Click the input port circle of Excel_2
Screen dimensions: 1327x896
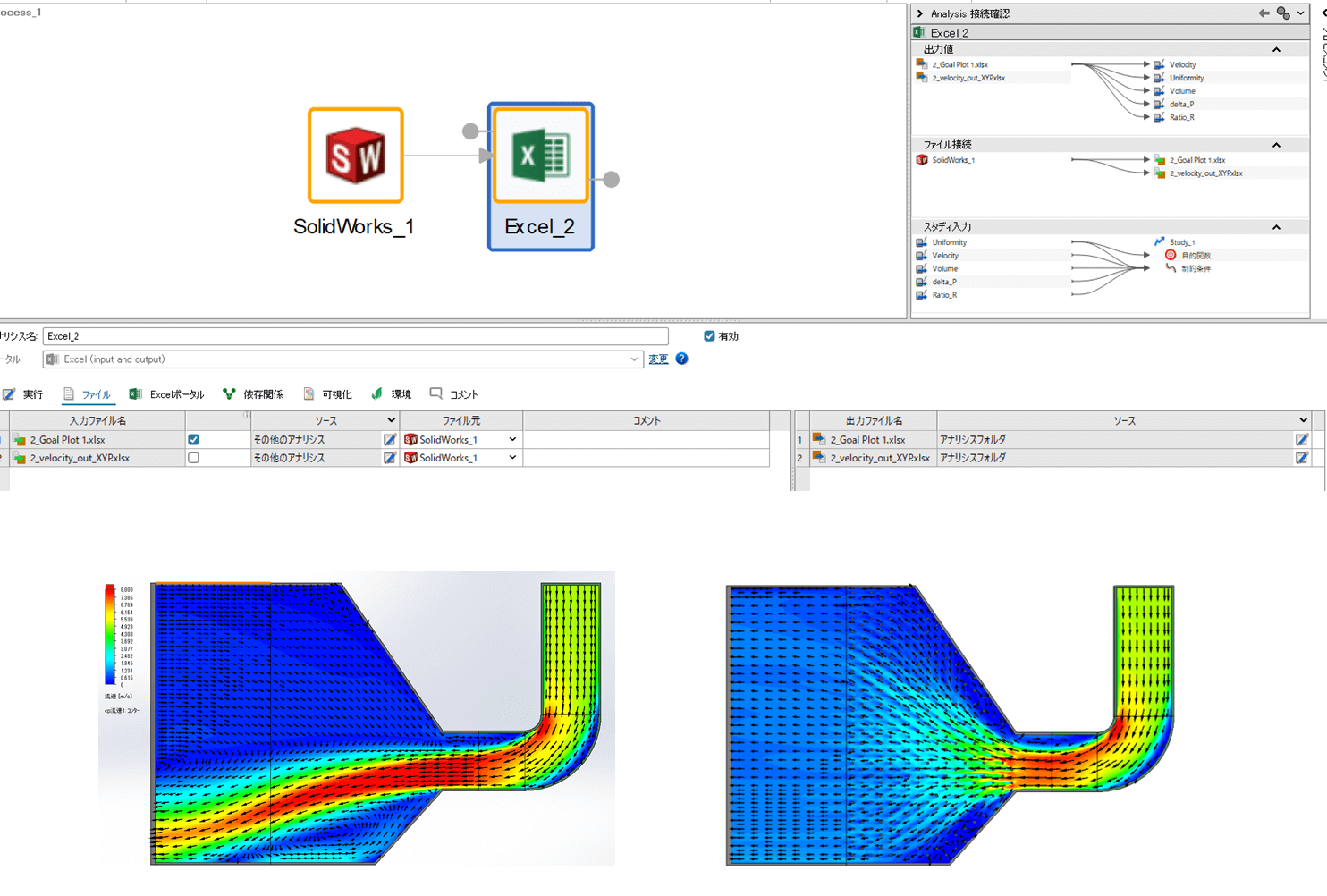coord(470,131)
